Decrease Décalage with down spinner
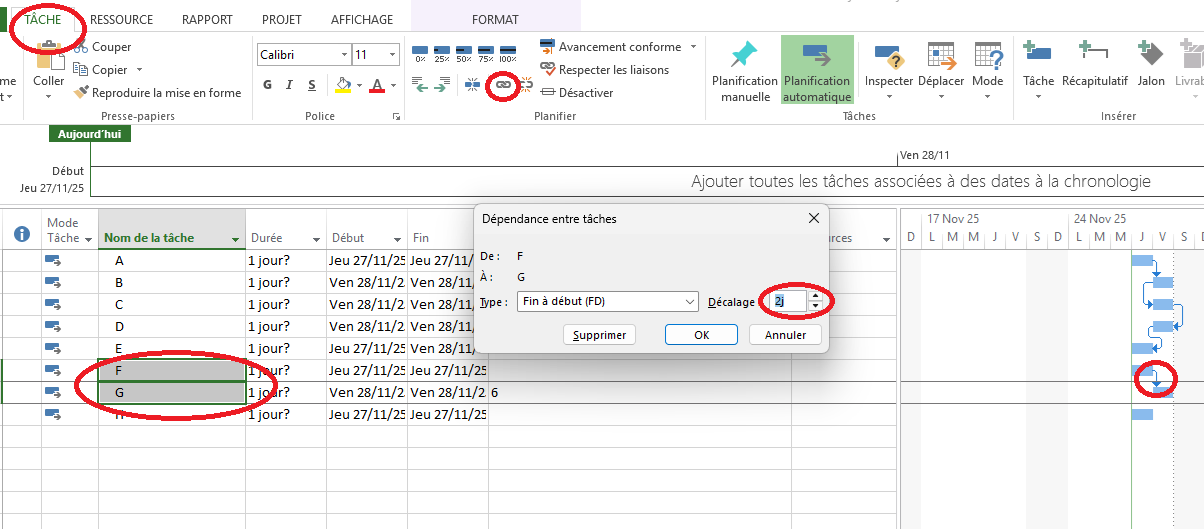Viewport: 1204px width, 529px height. coord(815,306)
